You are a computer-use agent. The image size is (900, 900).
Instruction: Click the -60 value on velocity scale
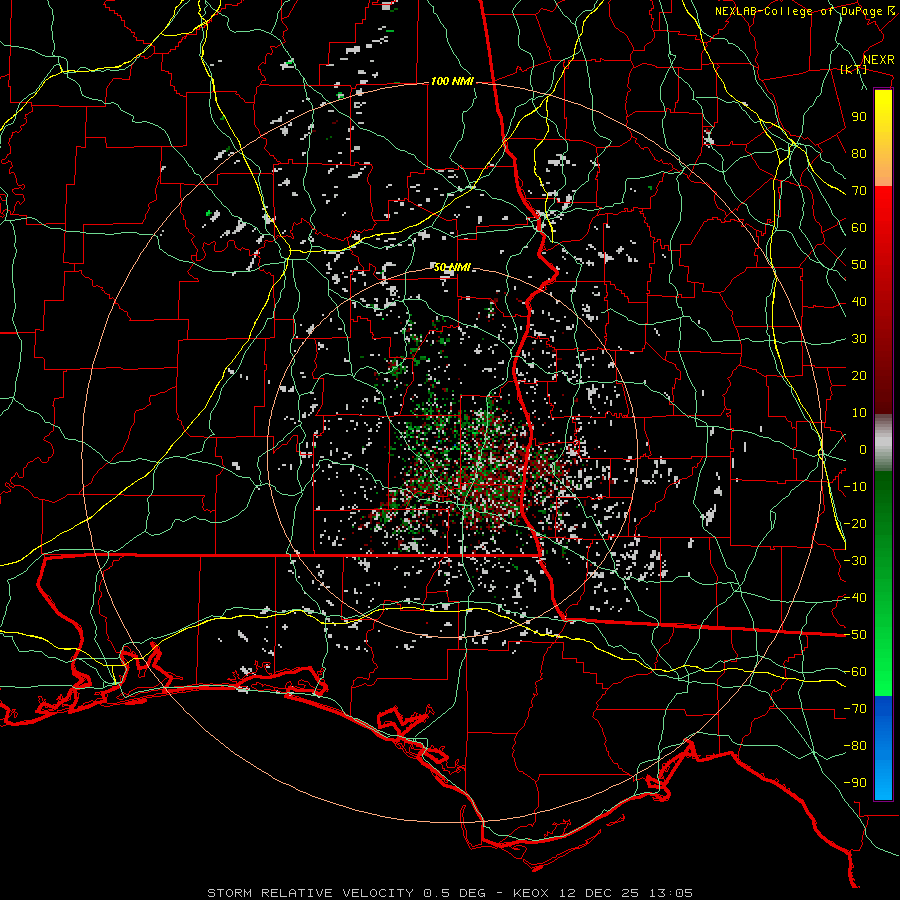pyautogui.click(x=855, y=672)
